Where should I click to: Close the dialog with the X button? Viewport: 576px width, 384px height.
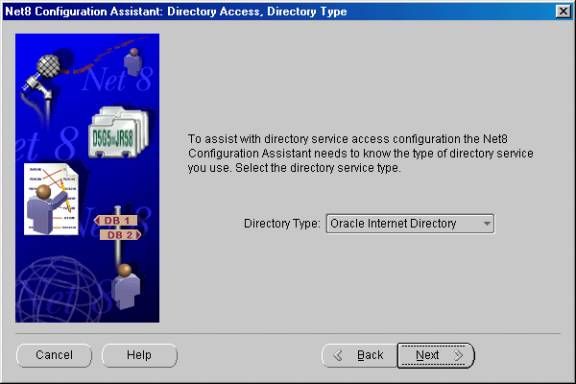click(563, 11)
